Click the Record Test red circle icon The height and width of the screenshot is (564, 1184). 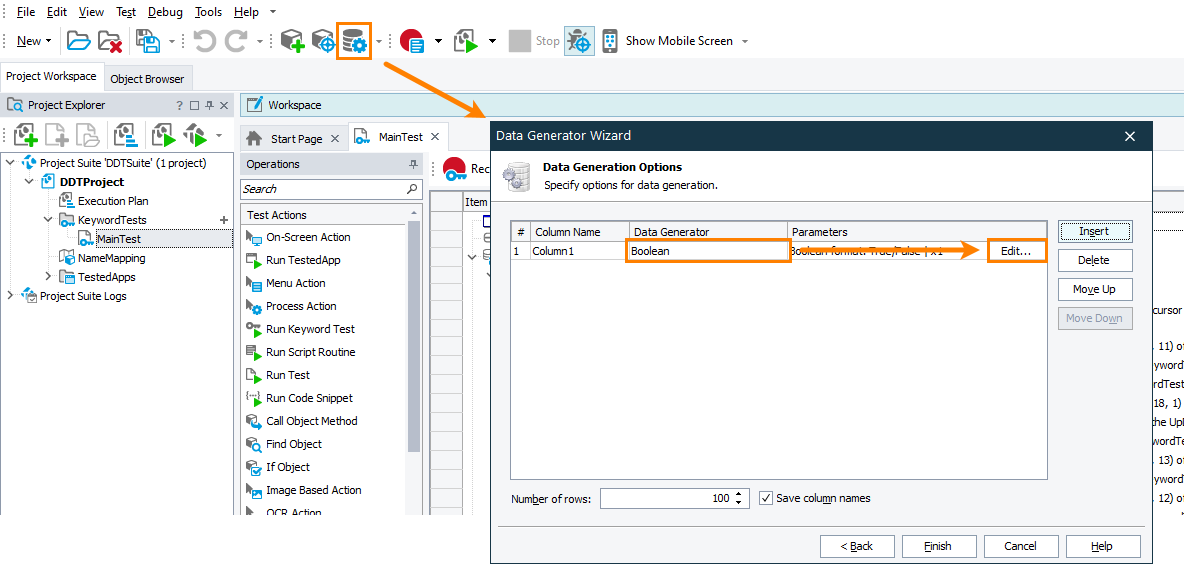411,41
